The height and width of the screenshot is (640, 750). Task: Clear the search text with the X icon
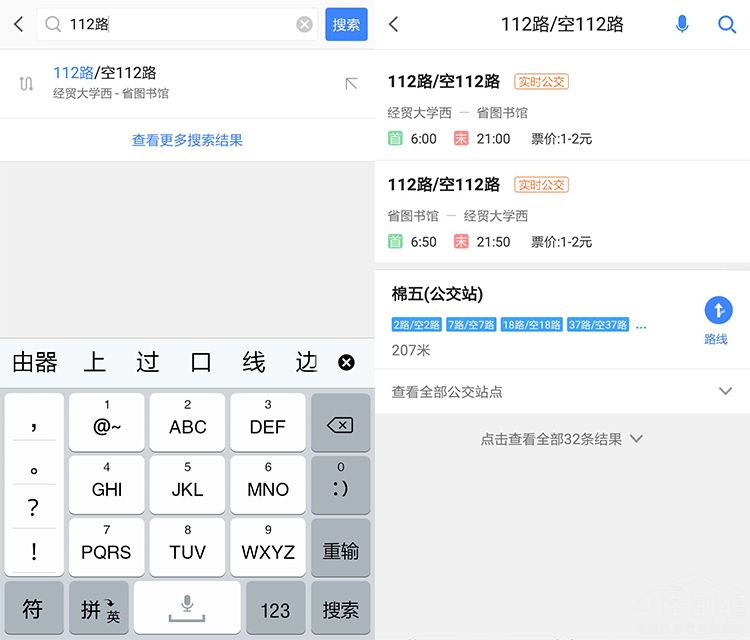[304, 25]
